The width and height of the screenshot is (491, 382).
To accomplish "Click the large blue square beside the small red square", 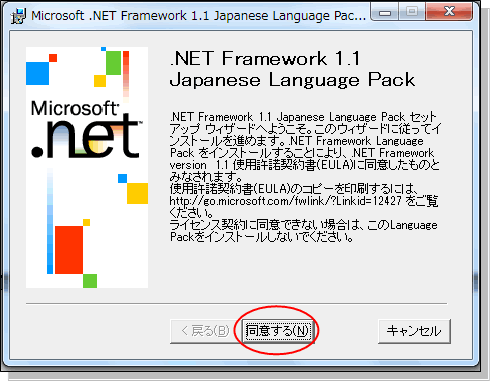I will [37, 73].
